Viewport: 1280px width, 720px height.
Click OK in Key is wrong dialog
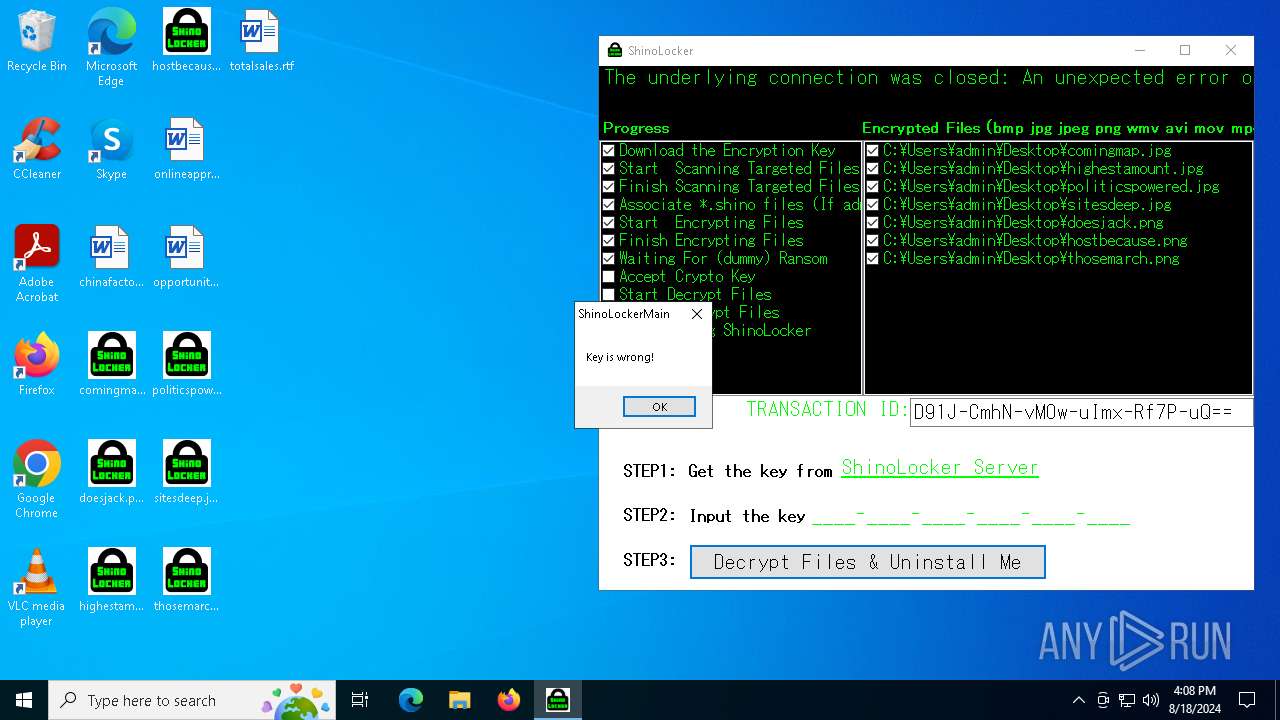pos(659,407)
